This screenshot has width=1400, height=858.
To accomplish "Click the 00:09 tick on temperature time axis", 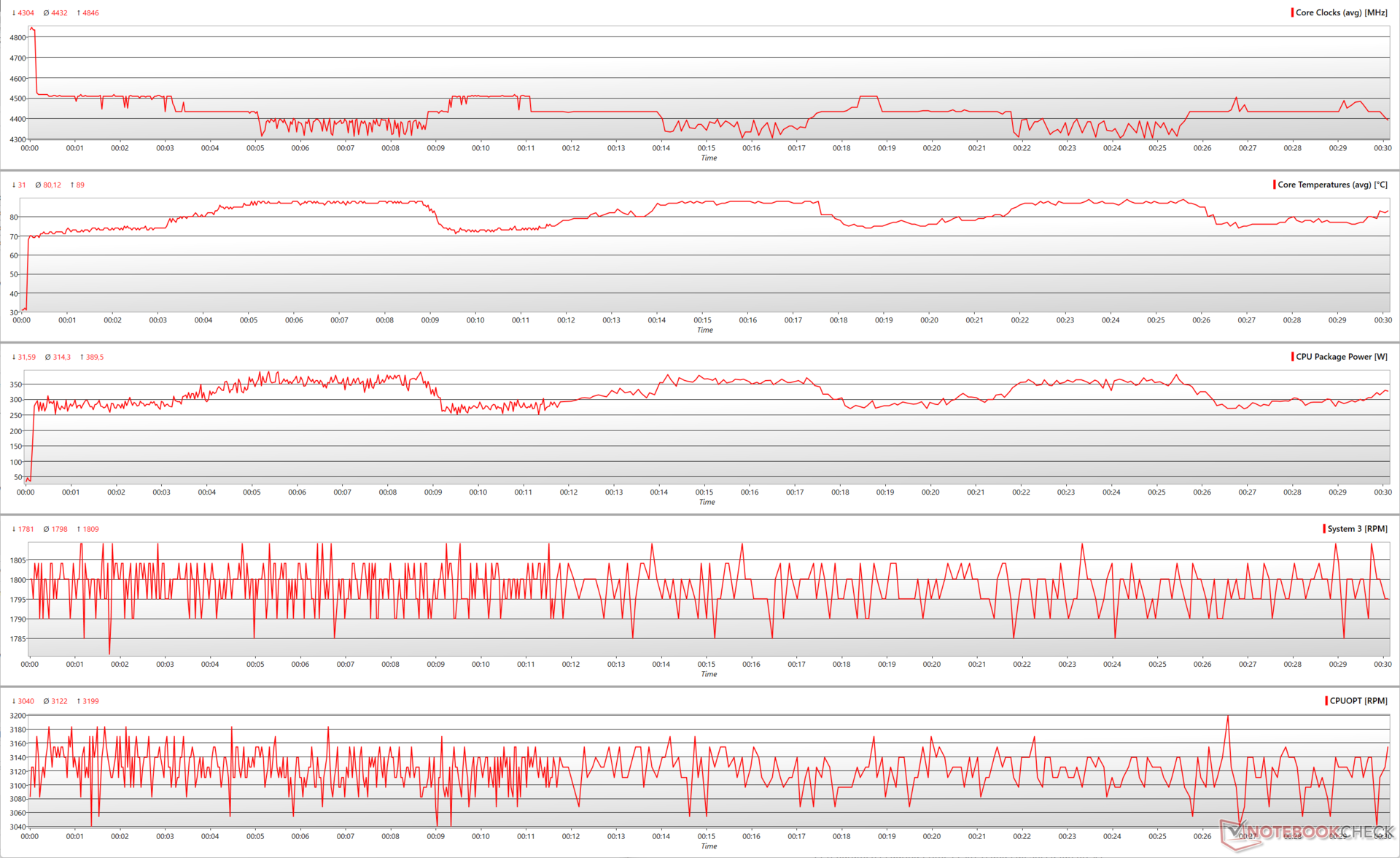I will click(x=430, y=320).
